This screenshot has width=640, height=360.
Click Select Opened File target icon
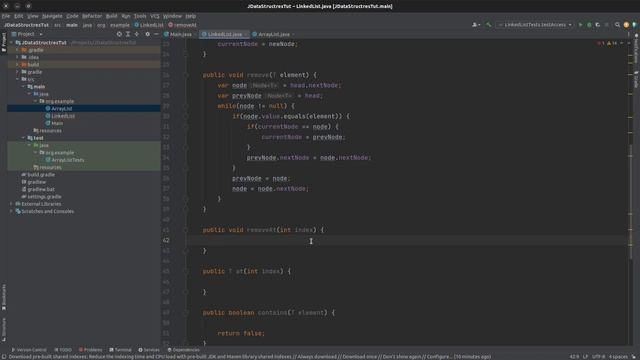click(x=119, y=34)
